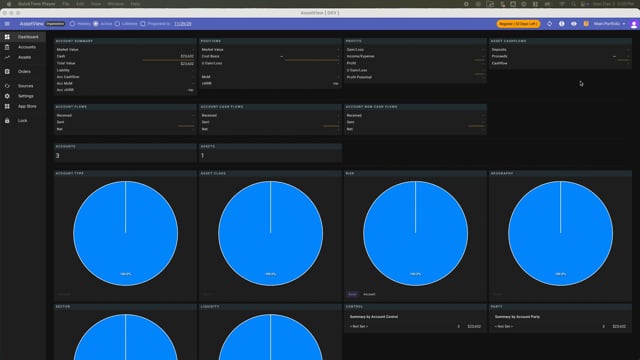Click the Account Type pie chart

click(125, 233)
